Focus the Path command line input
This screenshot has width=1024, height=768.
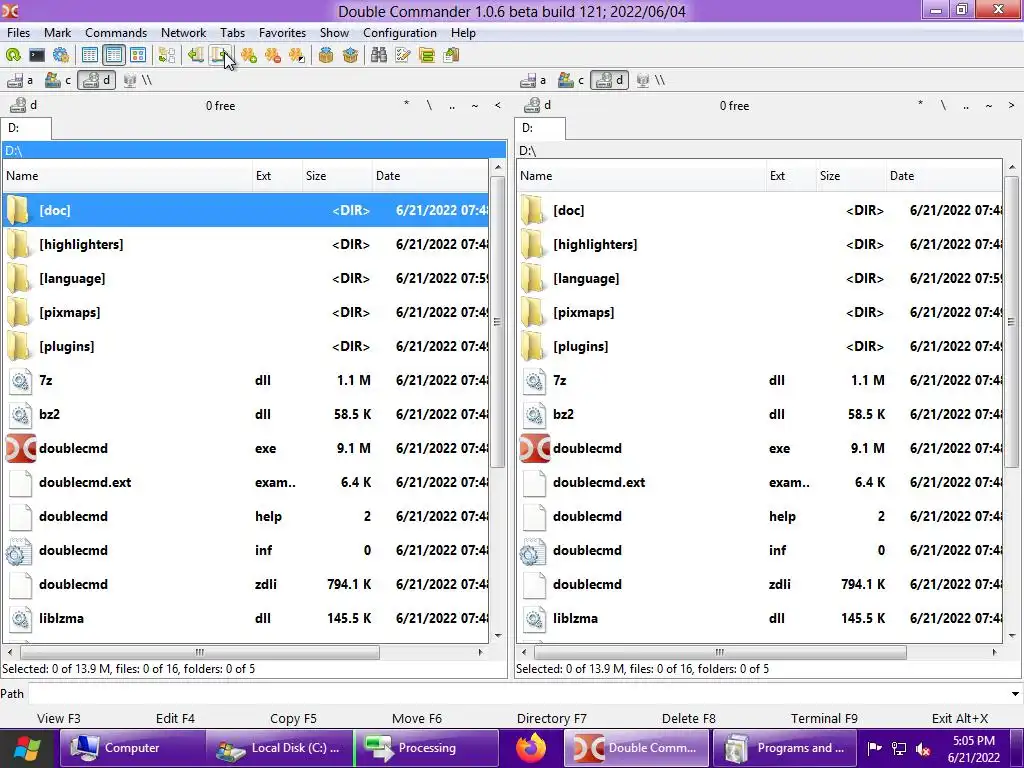tap(517, 694)
